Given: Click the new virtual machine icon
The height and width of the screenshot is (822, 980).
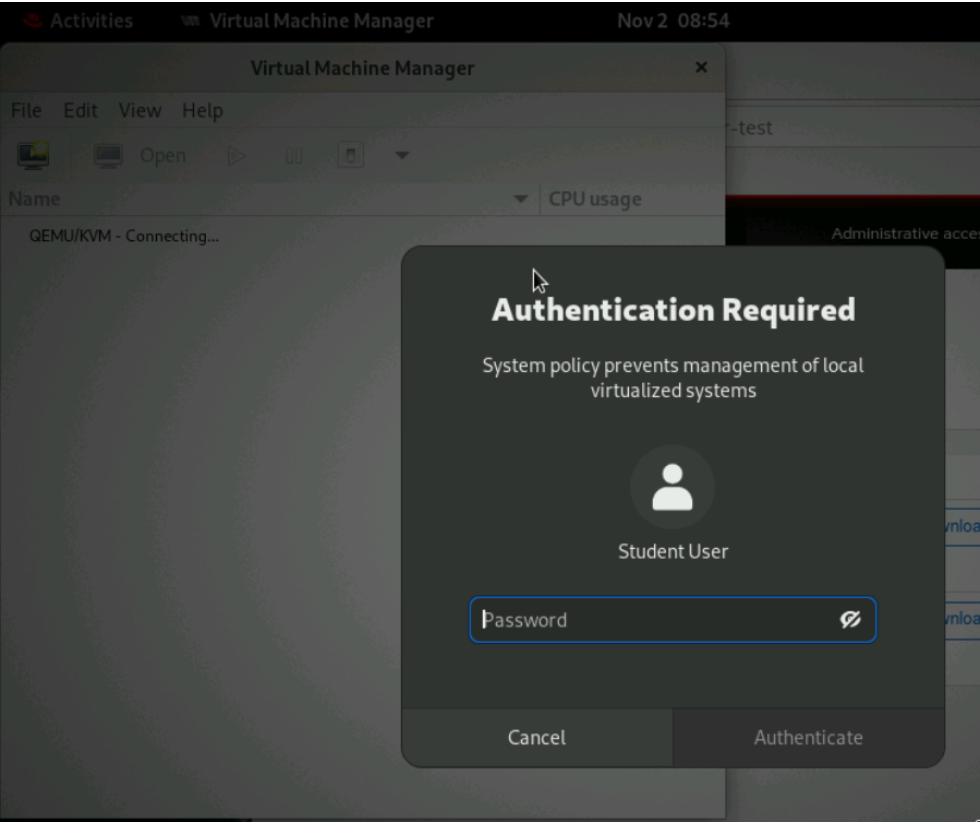Looking at the screenshot, I should [33, 155].
